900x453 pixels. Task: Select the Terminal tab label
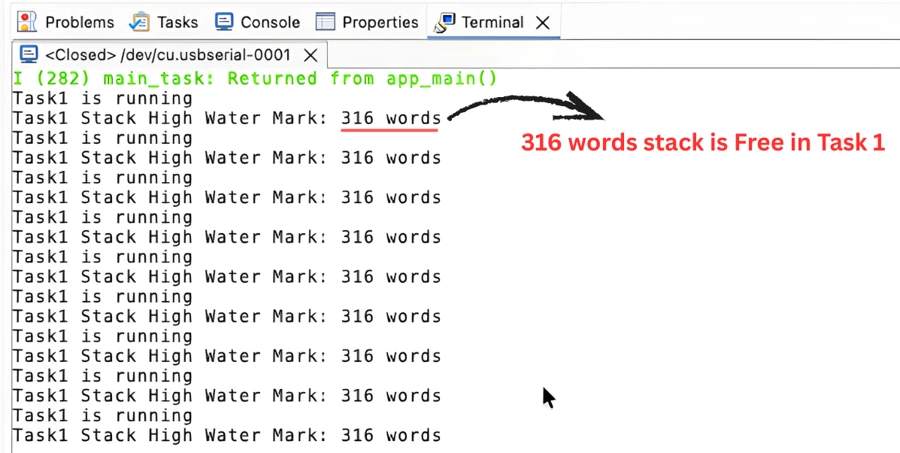pyautogui.click(x=493, y=21)
